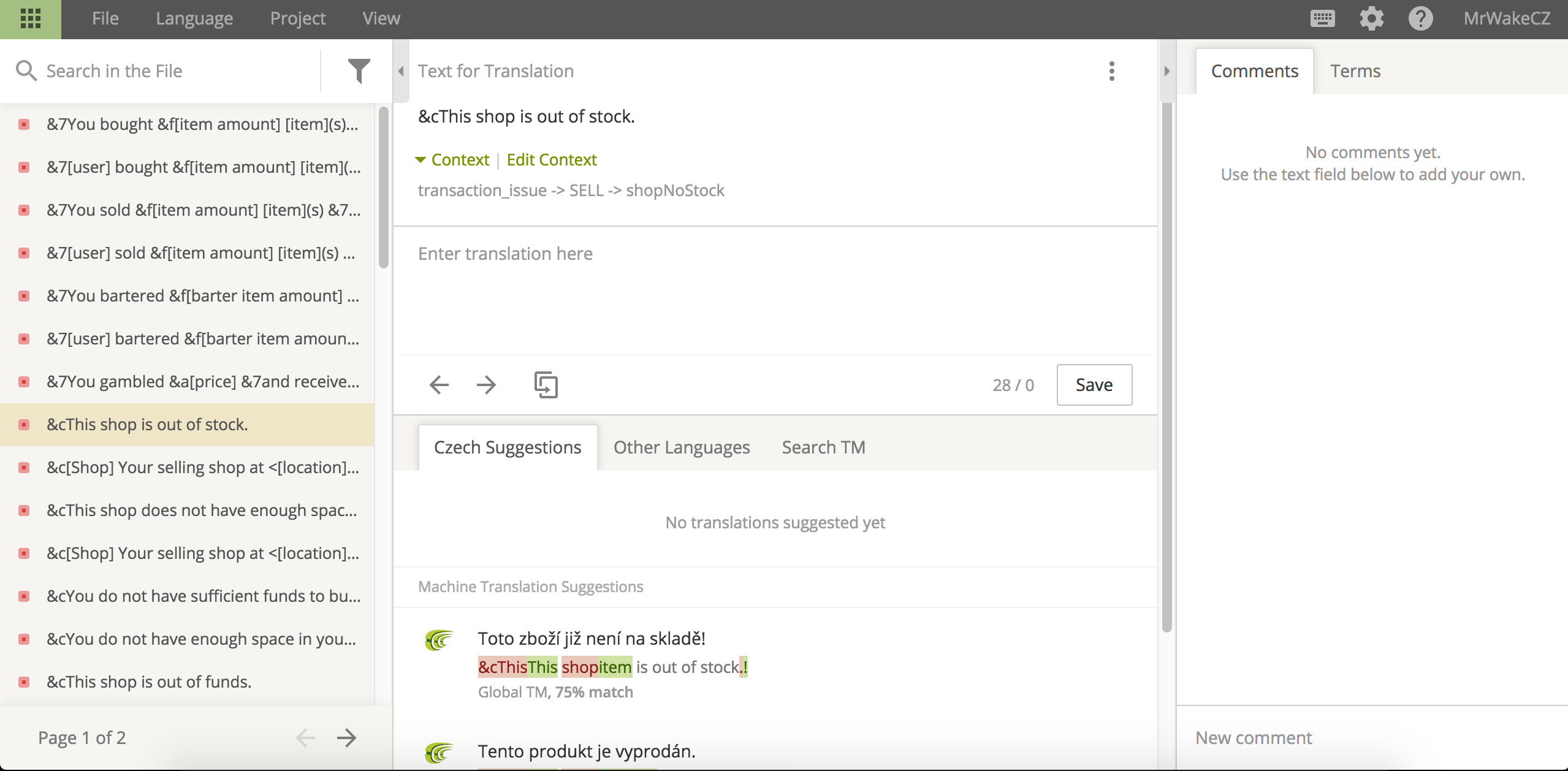The image size is (1568, 771).
Task: Open three-dot menu beside Text for Translation
Action: tap(1111, 71)
